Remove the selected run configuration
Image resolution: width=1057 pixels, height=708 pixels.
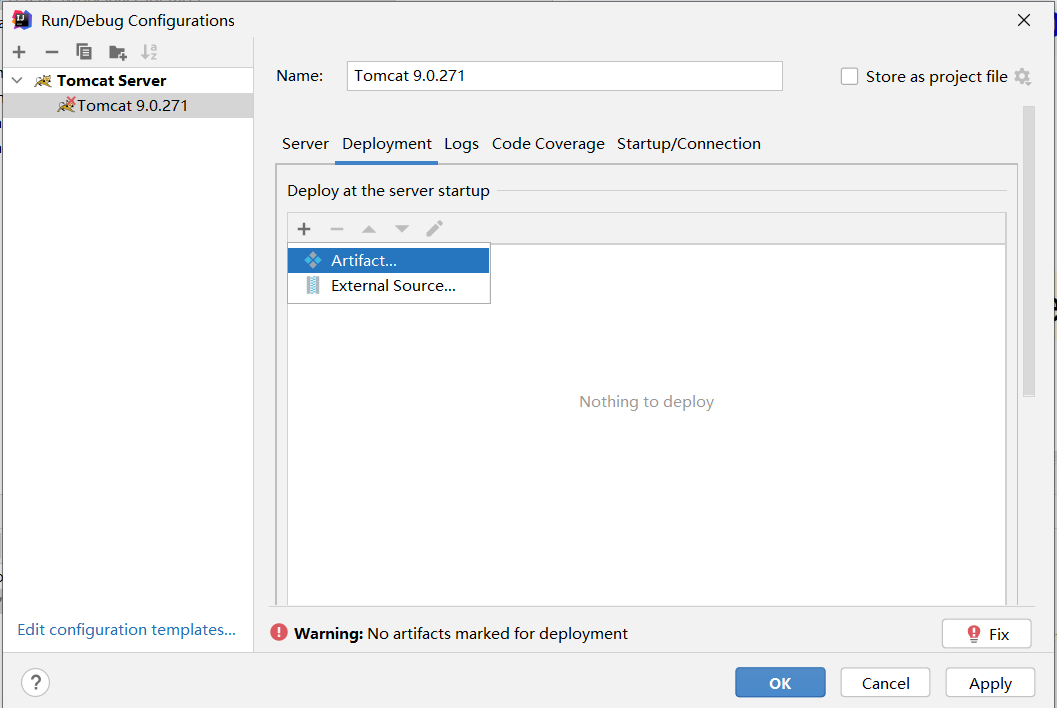tap(52, 52)
